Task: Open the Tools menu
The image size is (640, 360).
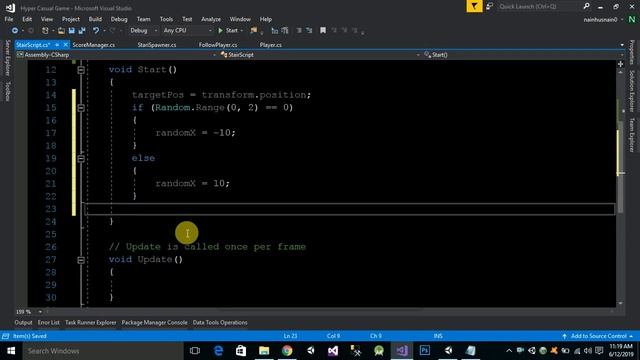Action: (166, 19)
